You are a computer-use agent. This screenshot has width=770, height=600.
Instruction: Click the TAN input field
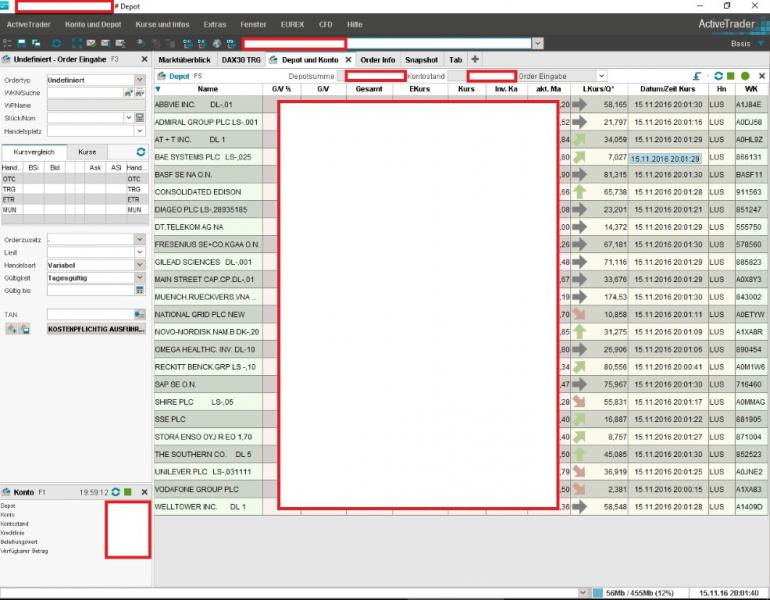coord(85,314)
